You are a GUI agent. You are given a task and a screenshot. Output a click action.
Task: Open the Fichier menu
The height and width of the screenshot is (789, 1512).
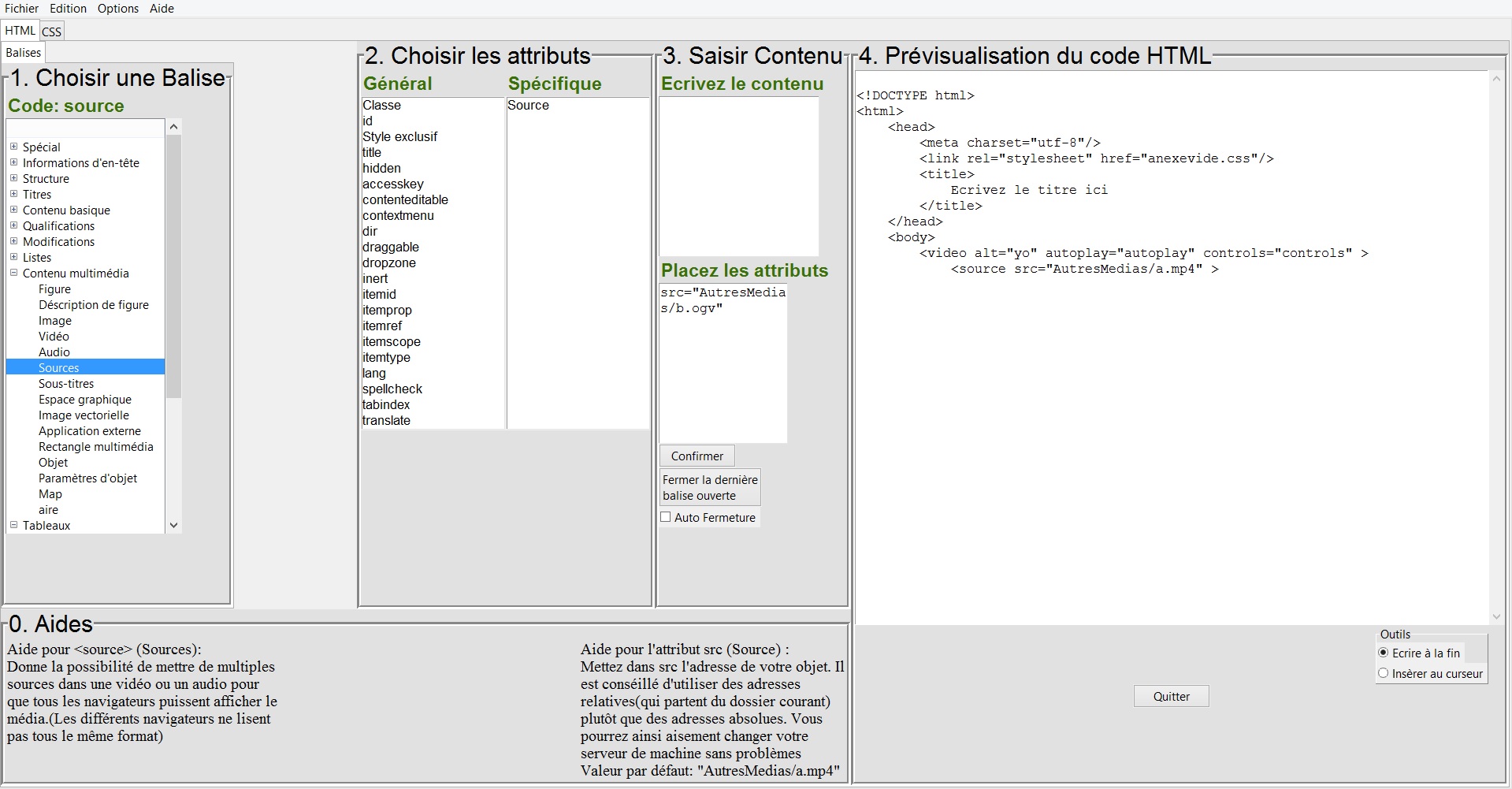point(21,9)
